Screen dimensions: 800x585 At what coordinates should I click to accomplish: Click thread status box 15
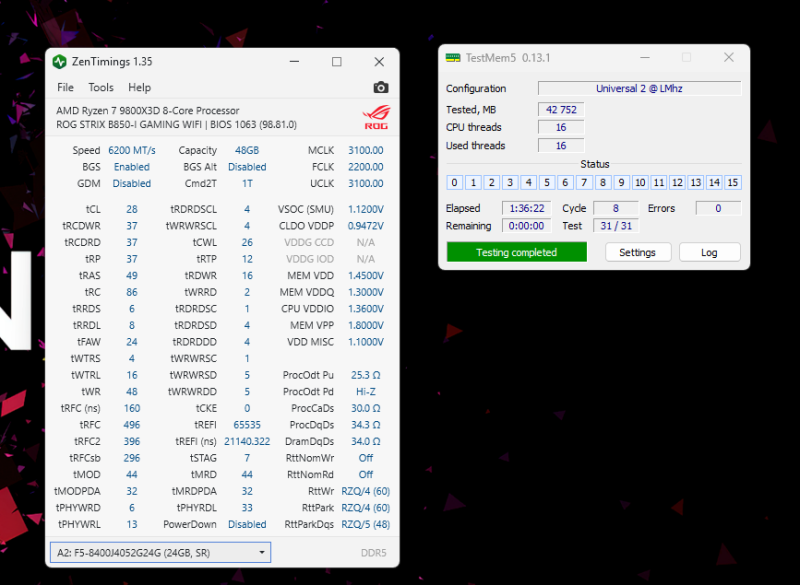coord(733,183)
